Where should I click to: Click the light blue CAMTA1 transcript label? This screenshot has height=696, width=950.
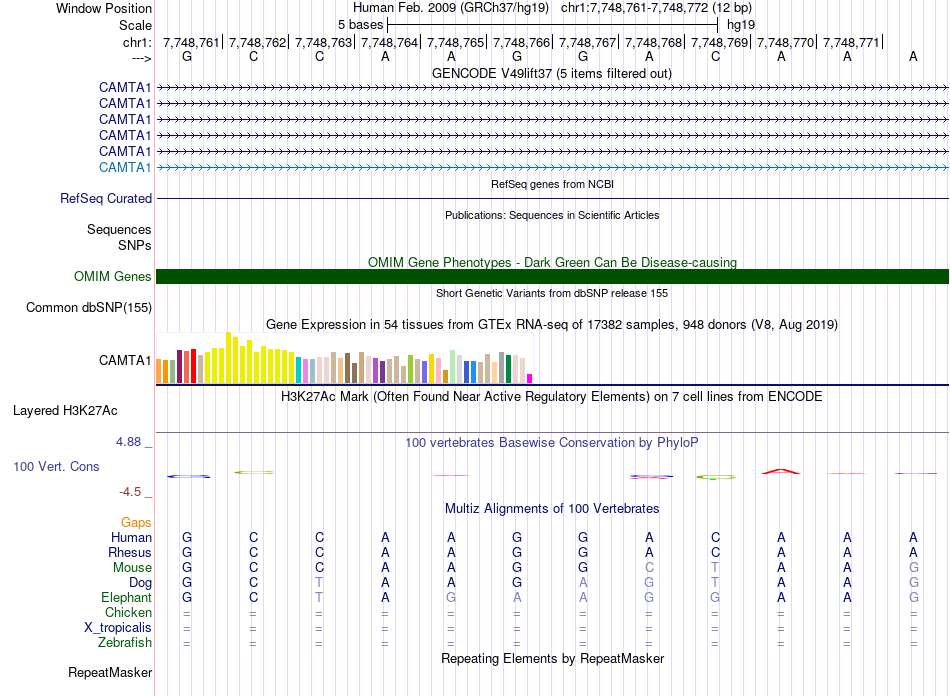tap(125, 167)
